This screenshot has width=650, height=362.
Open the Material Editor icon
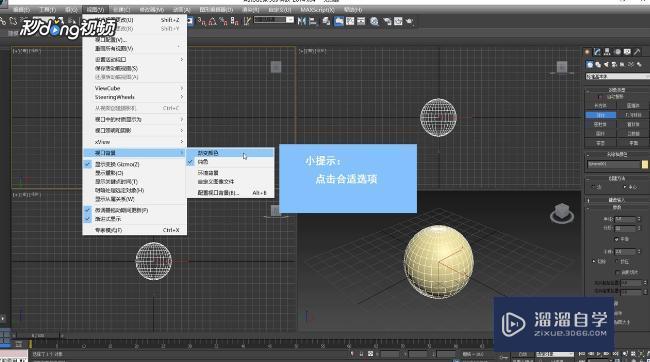click(374, 21)
